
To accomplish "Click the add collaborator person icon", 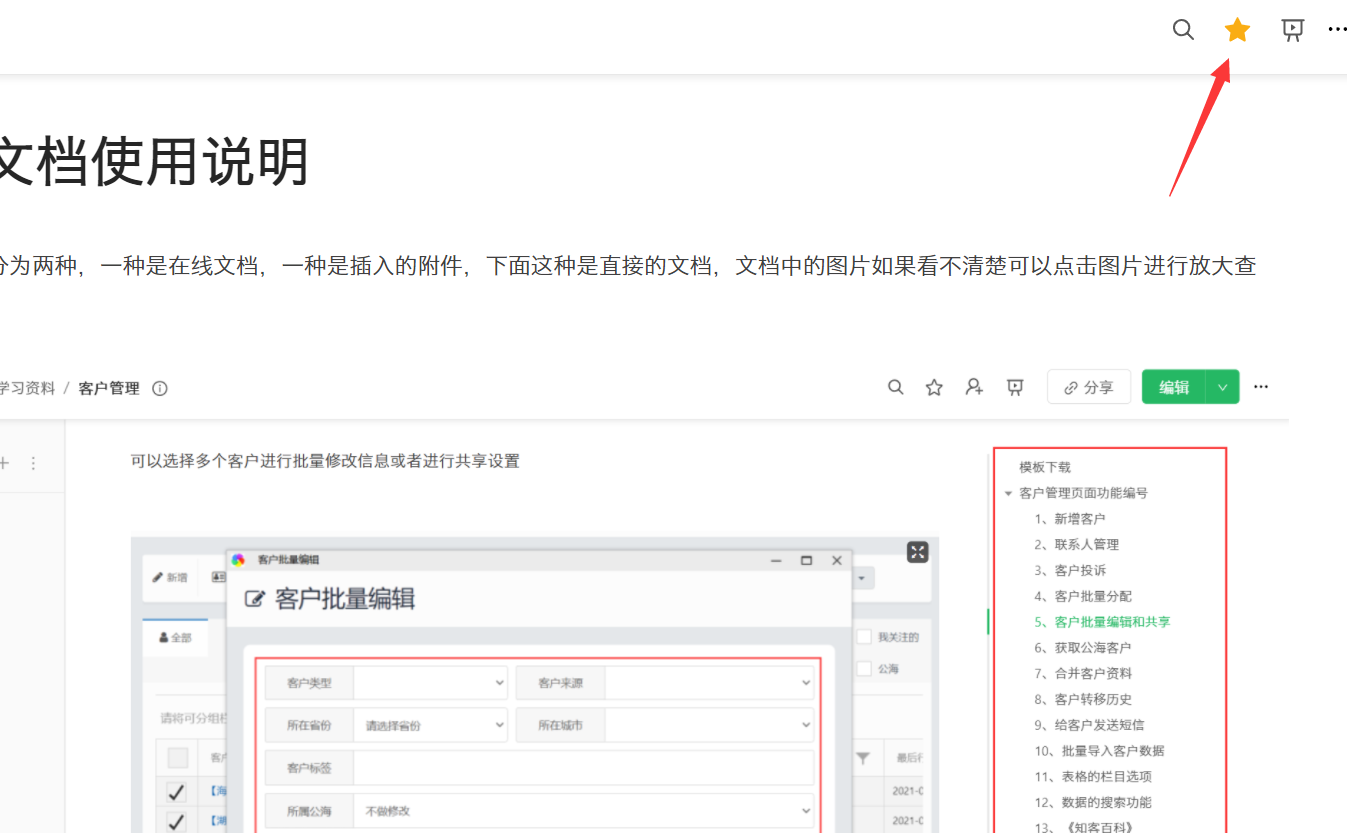I will click(974, 387).
